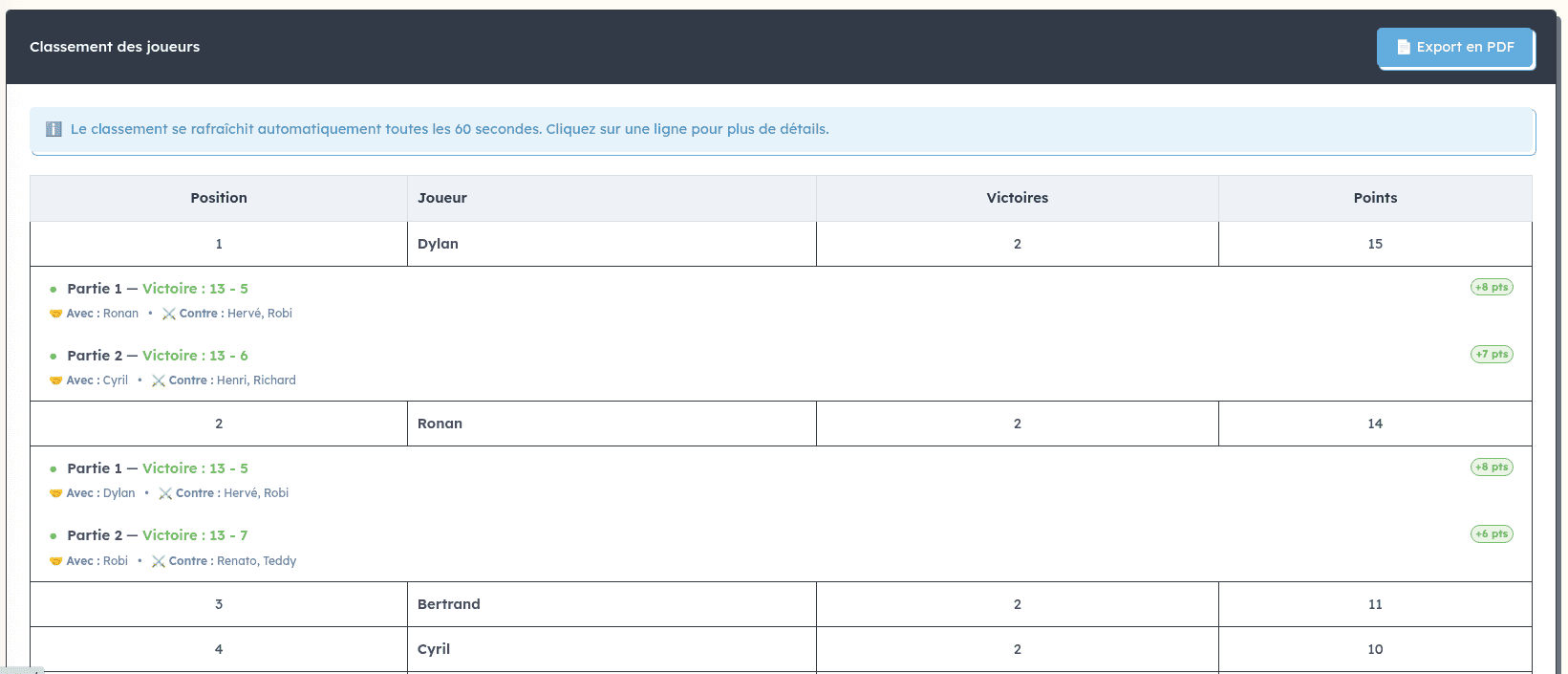Click the '+8 pts' badge under Dylan

tap(1491, 287)
